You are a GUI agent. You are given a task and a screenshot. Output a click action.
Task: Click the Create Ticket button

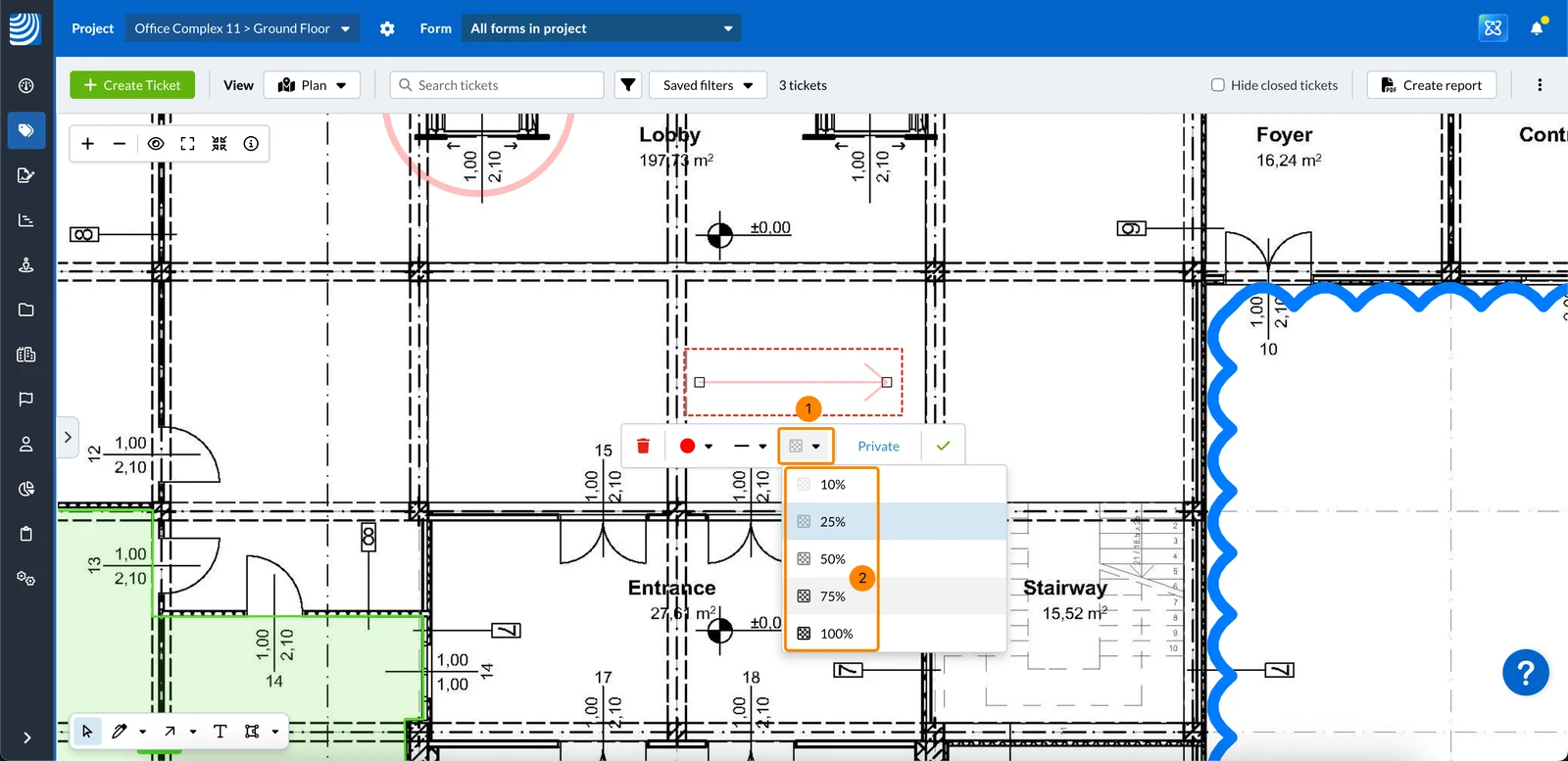pos(132,85)
